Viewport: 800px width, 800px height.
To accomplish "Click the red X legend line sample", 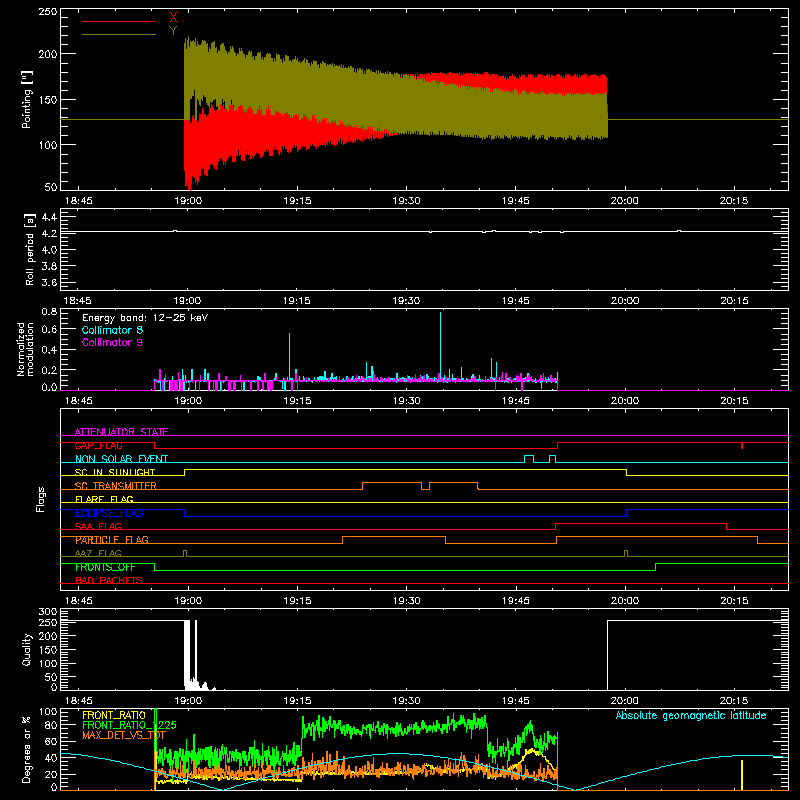I will click(x=119, y=21).
